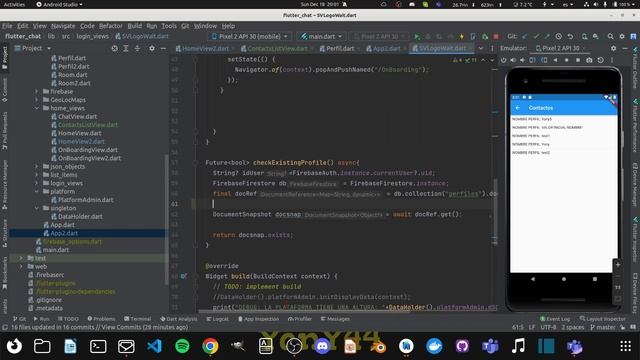
Task: Run the app with the green play button
Action: click(x=417, y=36)
